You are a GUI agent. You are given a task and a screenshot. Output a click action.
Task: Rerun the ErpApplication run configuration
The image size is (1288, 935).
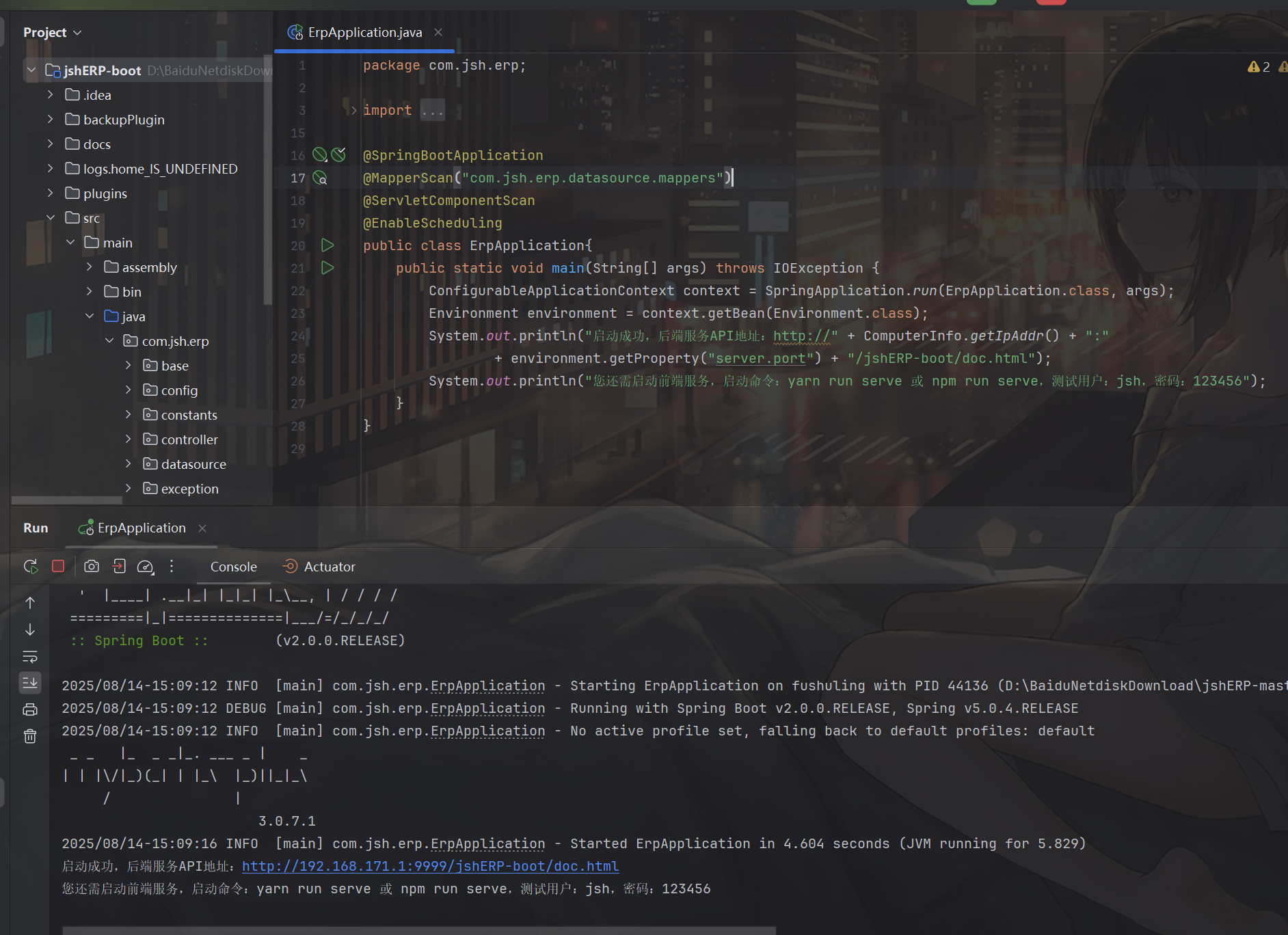point(31,567)
